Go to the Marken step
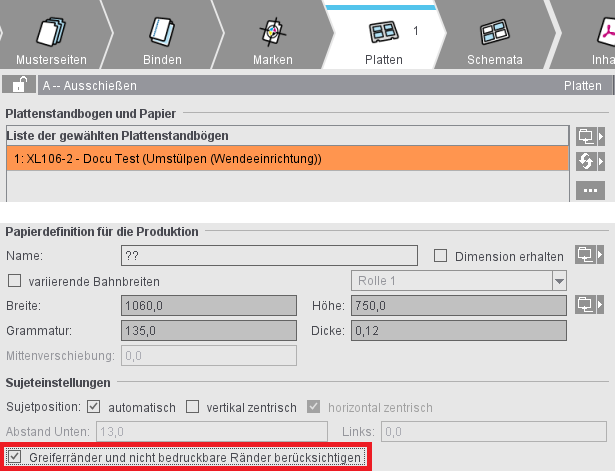Viewport: 615px width, 471px height. [273, 35]
